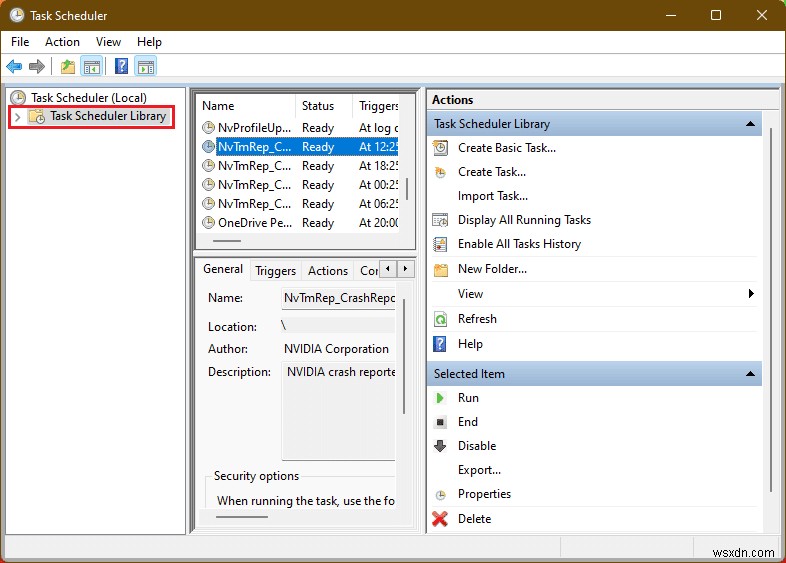Viewport: 786px width, 563px height.
Task: Click the Enable All Tasks History icon
Action: 440,244
